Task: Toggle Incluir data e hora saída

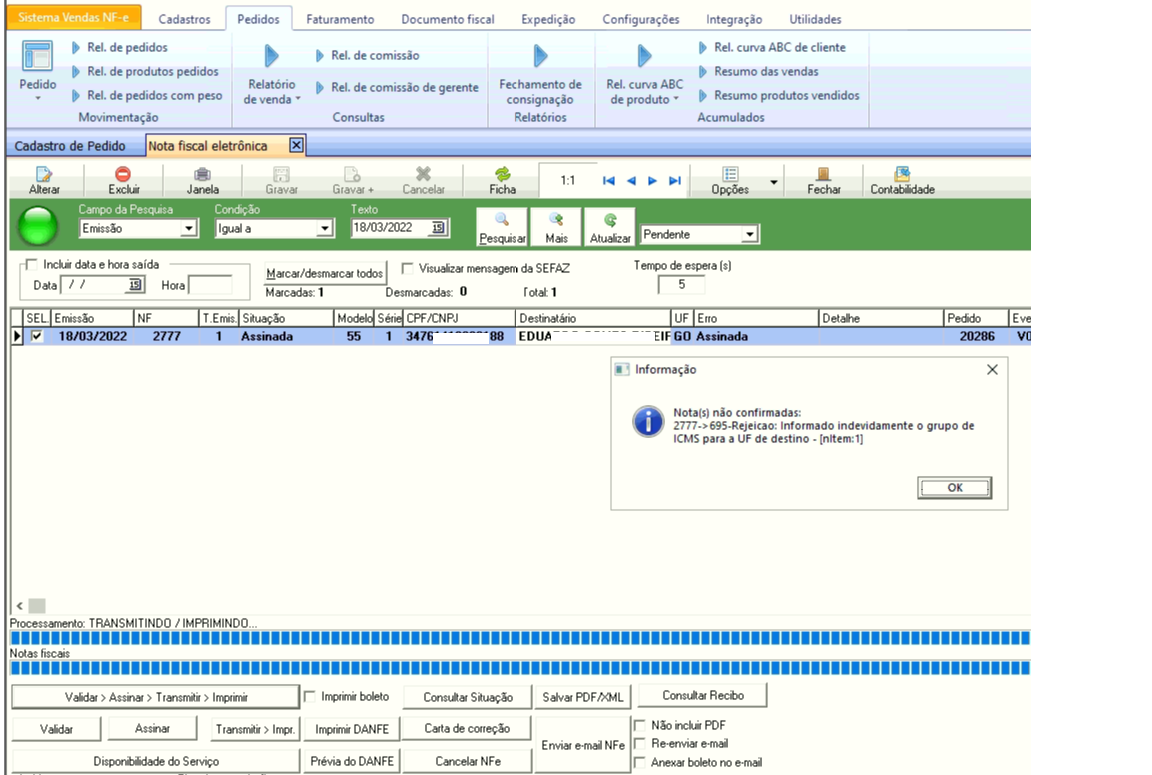Action: (31, 264)
